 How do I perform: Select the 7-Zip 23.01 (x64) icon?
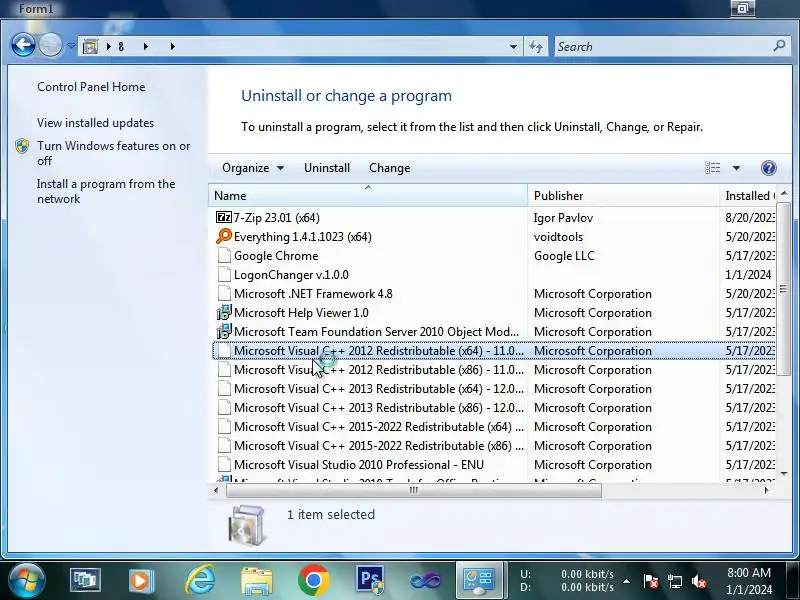click(223, 217)
